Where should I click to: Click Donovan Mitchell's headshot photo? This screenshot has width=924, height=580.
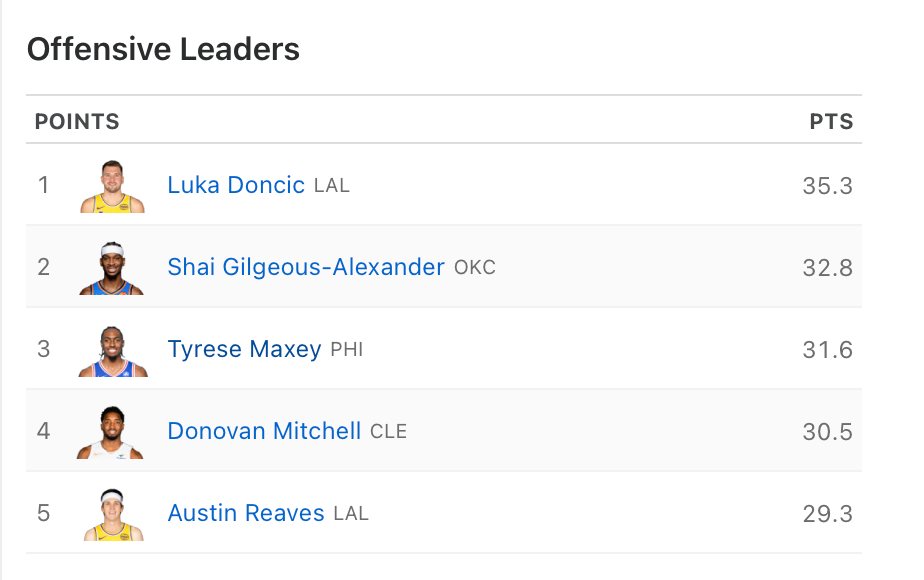pyautogui.click(x=112, y=432)
